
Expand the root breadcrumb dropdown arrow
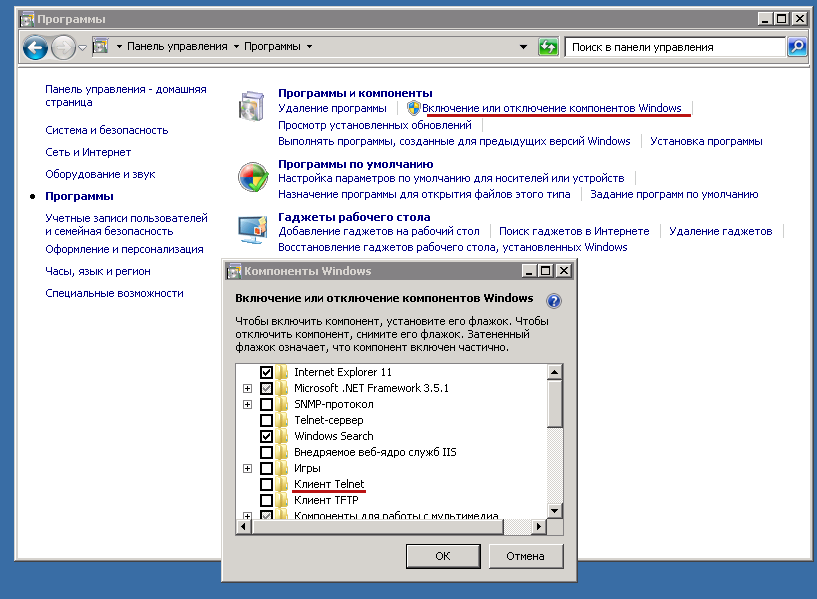119,47
